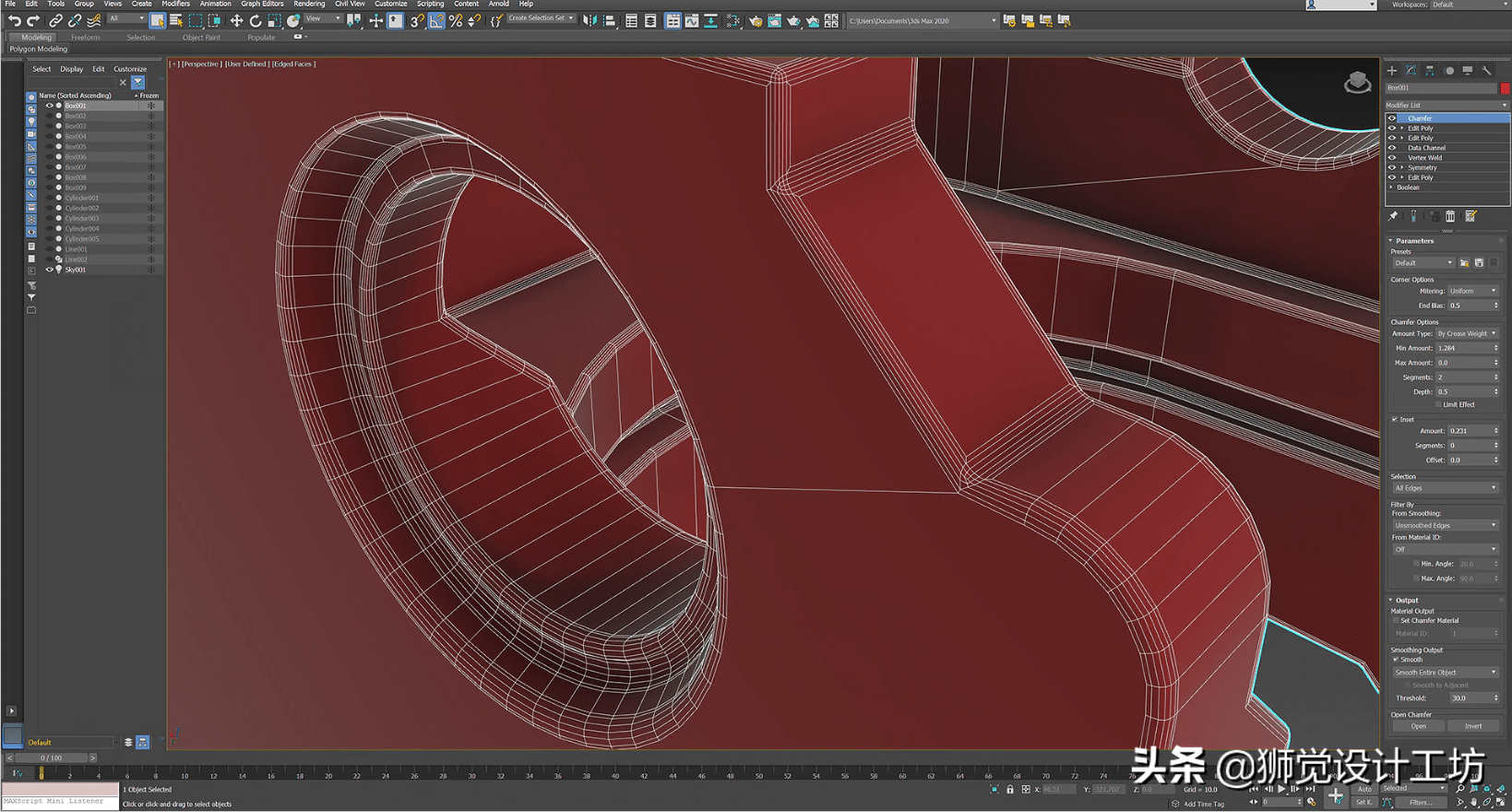Switch to the Freeform ribbon tab
This screenshot has width=1512, height=812.
click(85, 37)
